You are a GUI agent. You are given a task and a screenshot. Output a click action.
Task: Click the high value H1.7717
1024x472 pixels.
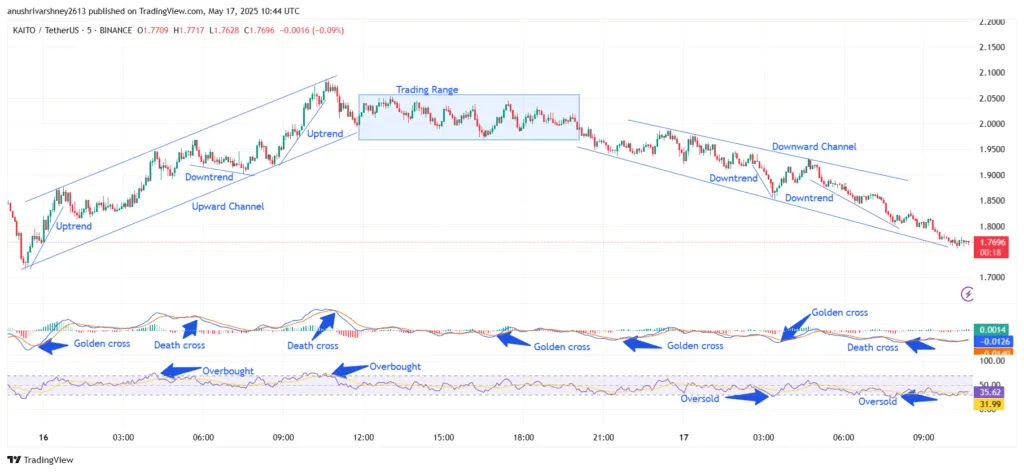tap(190, 31)
